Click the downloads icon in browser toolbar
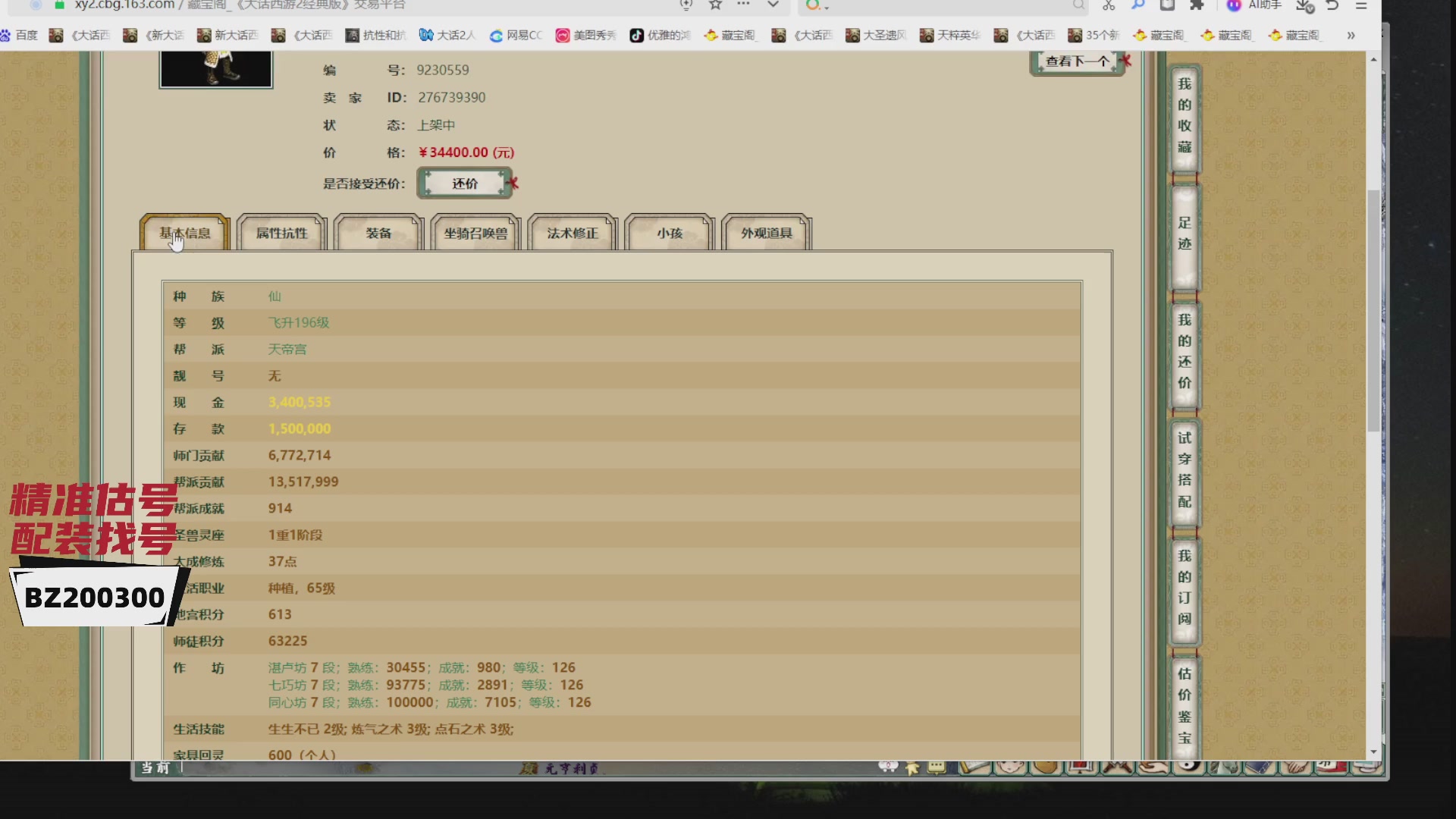Viewport: 1456px width, 819px height. coord(1304,6)
